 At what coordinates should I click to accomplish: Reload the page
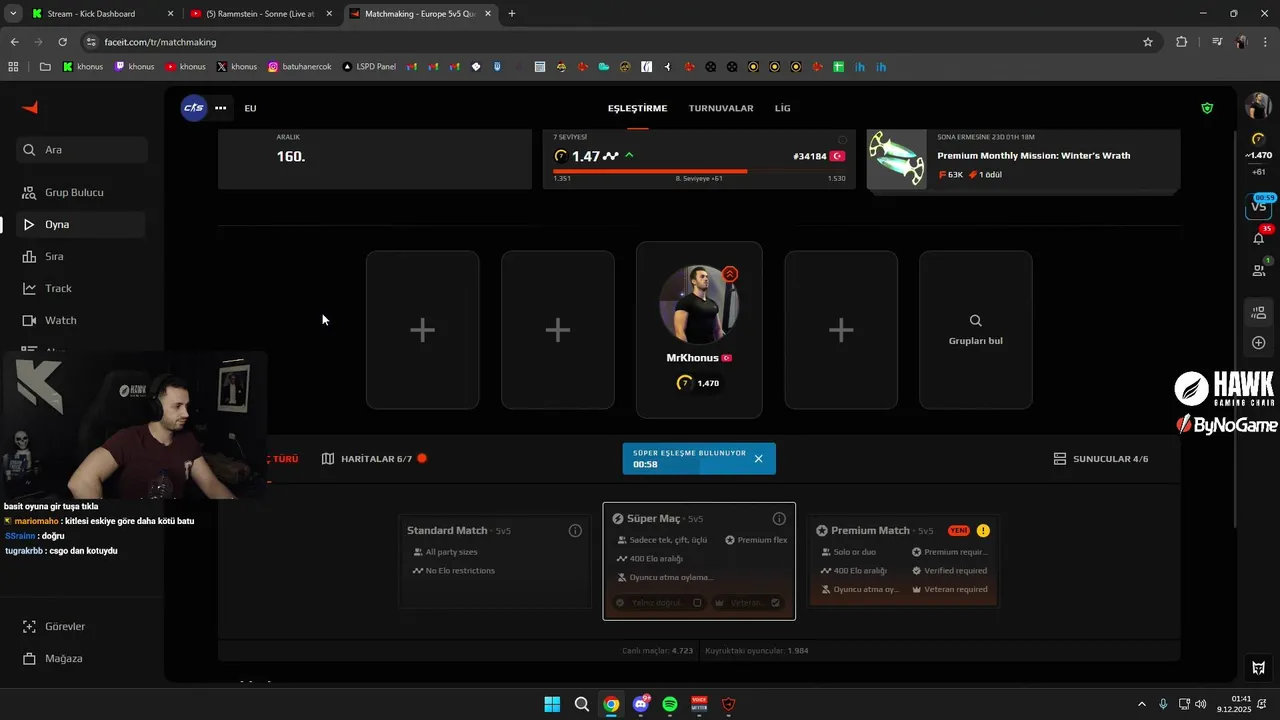62,42
